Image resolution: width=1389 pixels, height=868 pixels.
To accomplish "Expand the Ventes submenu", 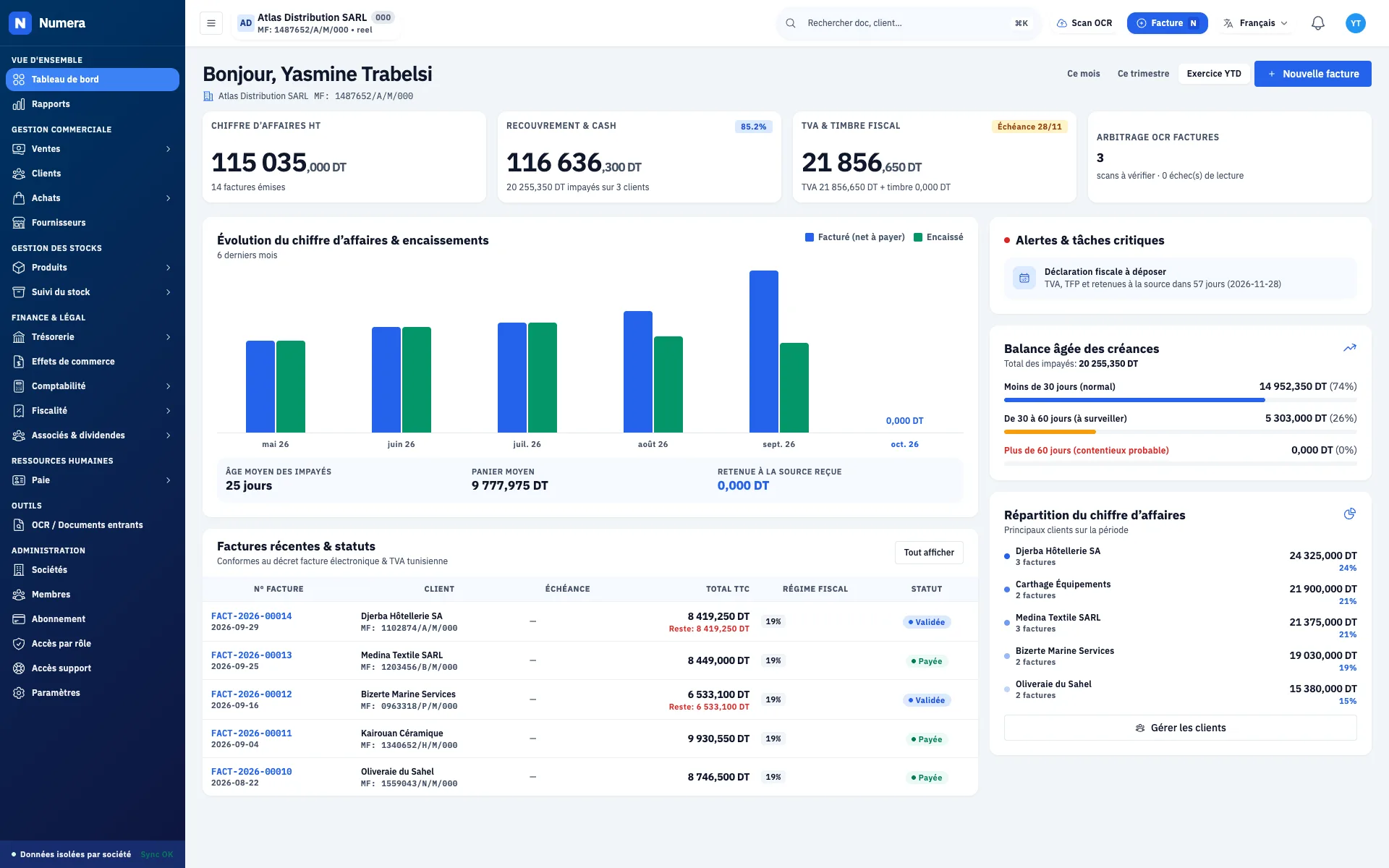I will [169, 149].
